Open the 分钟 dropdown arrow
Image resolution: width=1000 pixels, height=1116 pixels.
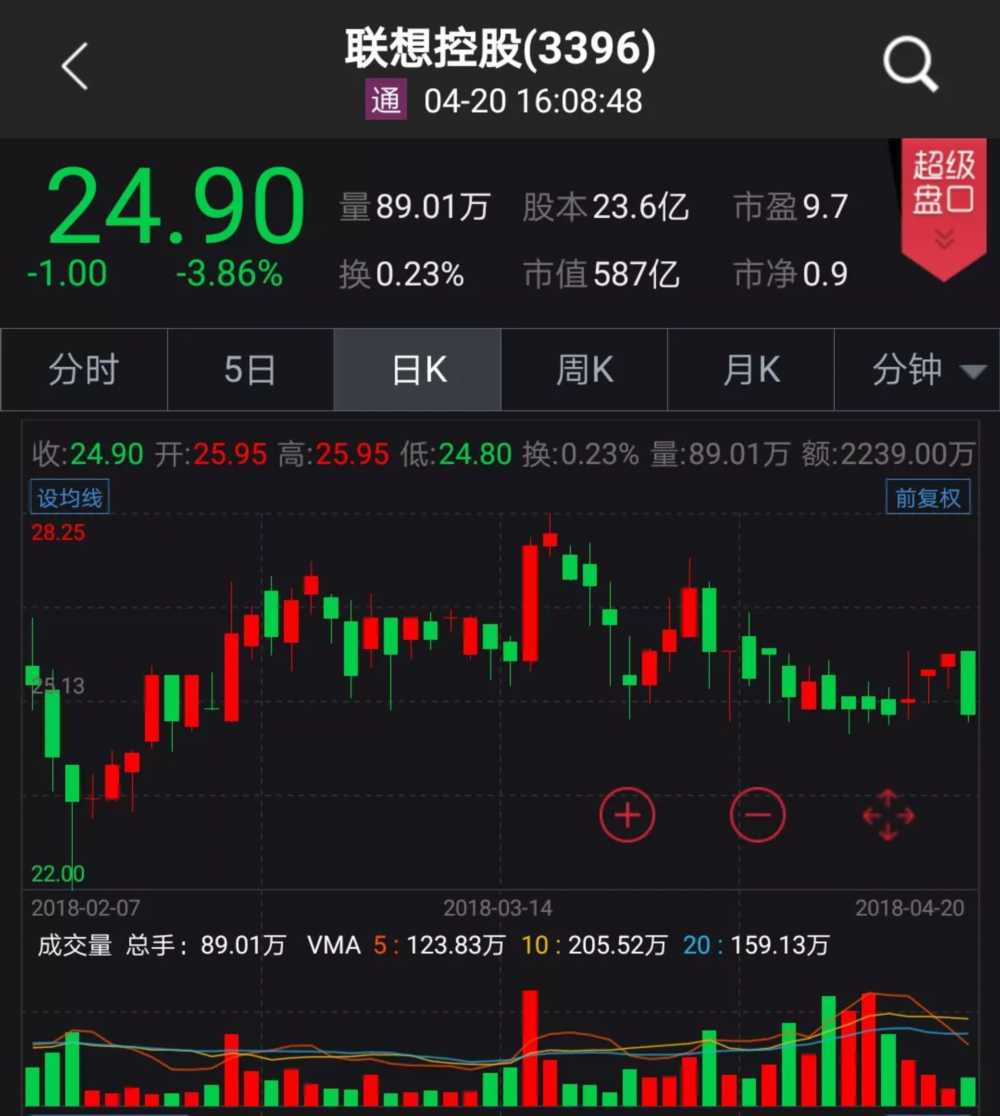click(972, 372)
